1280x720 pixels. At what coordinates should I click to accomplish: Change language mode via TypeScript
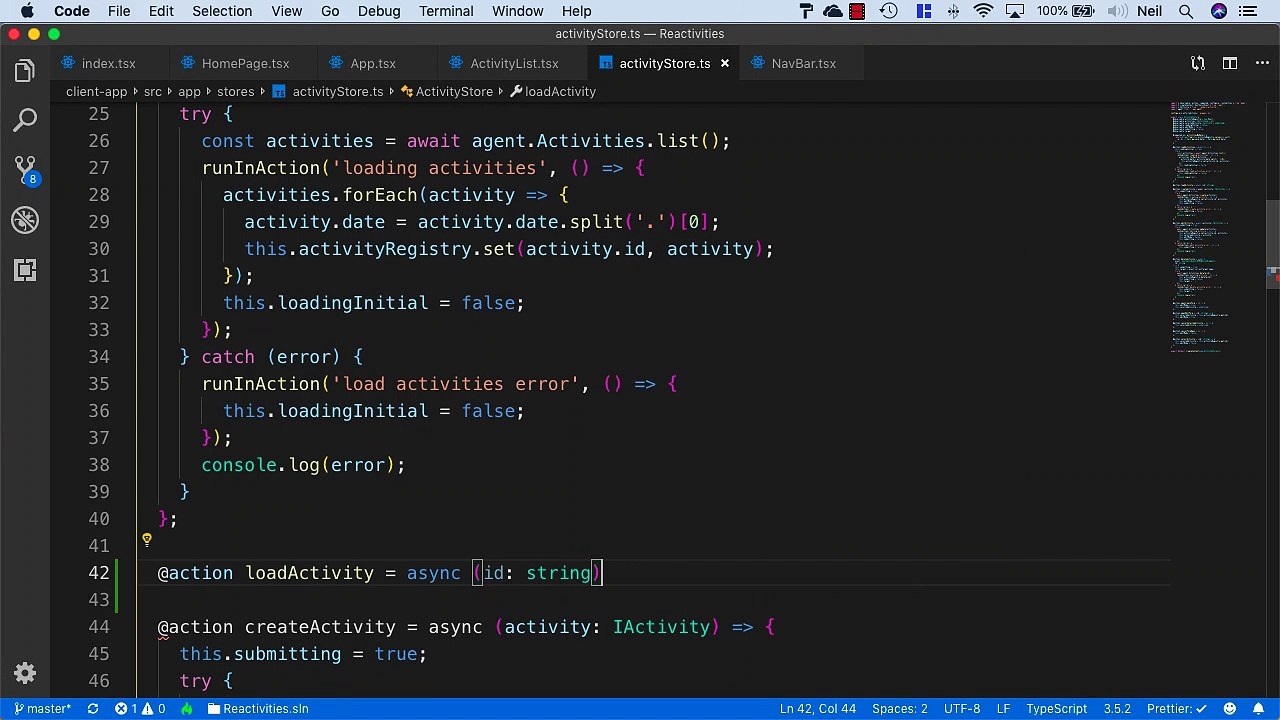pyautogui.click(x=1056, y=708)
